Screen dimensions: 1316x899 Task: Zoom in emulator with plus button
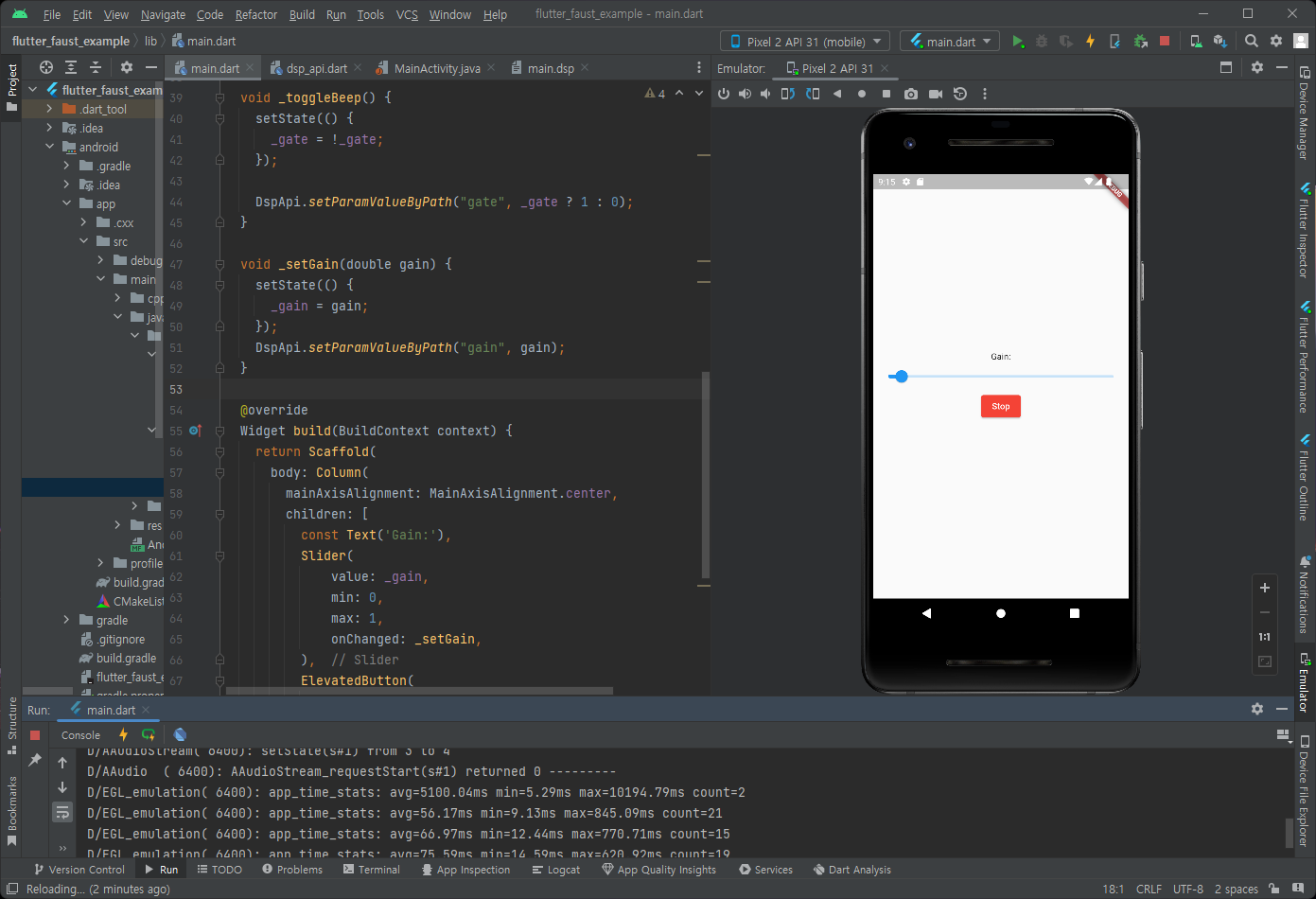(1265, 588)
